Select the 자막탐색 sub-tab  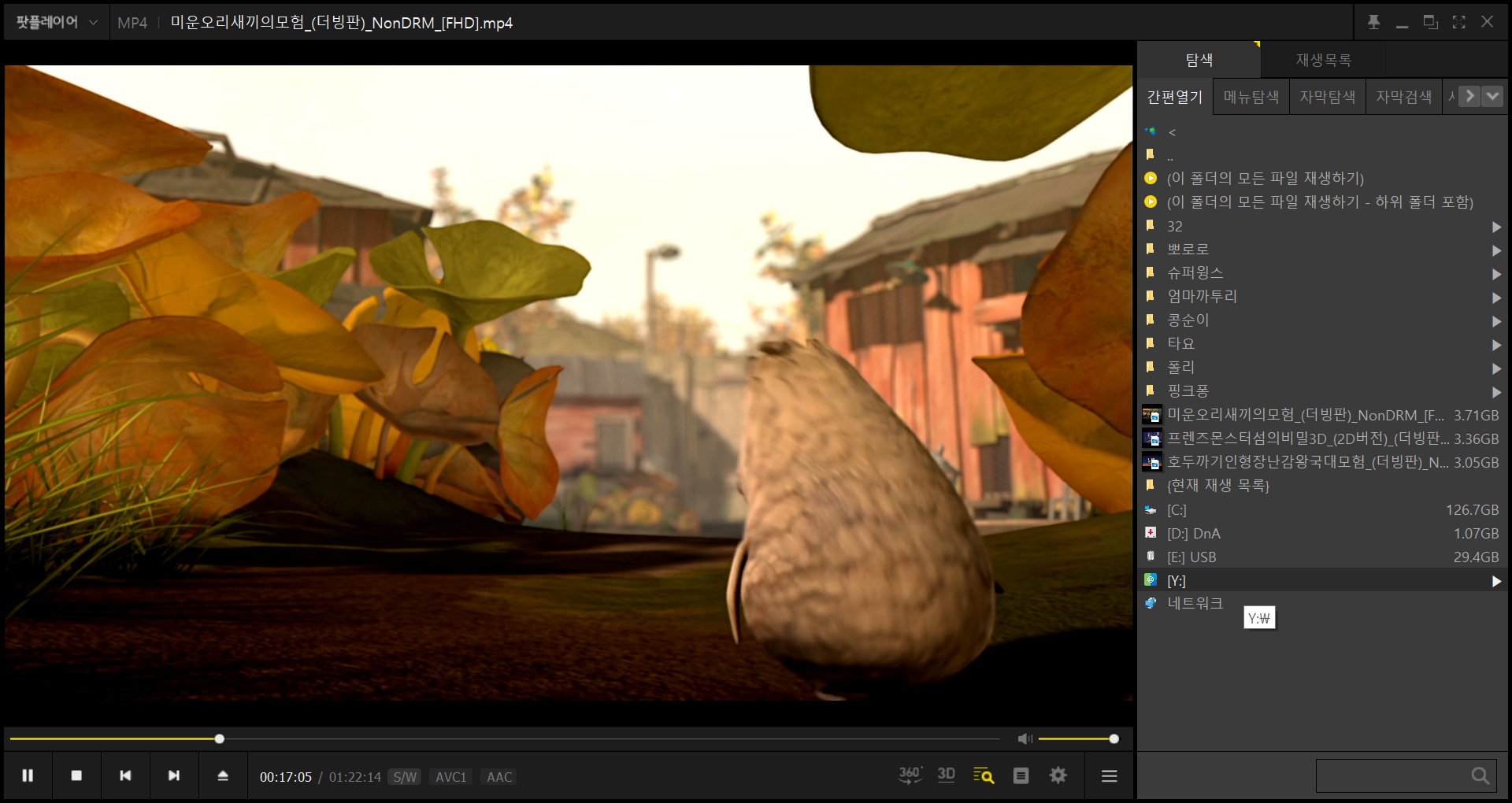click(1328, 97)
